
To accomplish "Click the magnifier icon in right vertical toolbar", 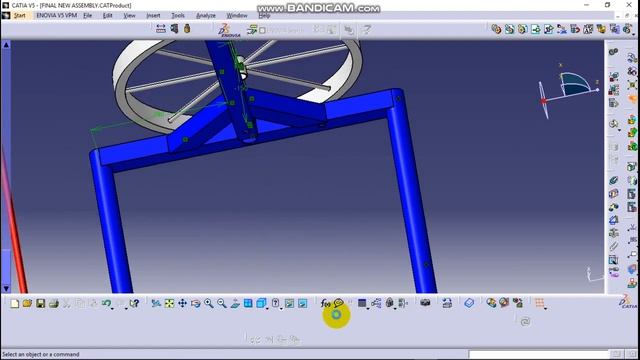I will pyautogui.click(x=613, y=124).
